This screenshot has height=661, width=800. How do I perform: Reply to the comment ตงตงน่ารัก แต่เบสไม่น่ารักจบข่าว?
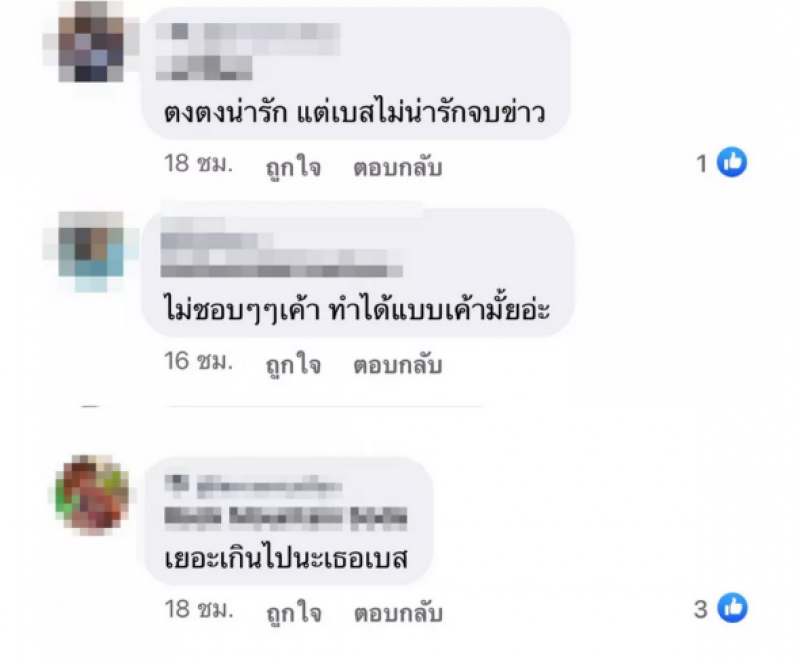tap(397, 167)
